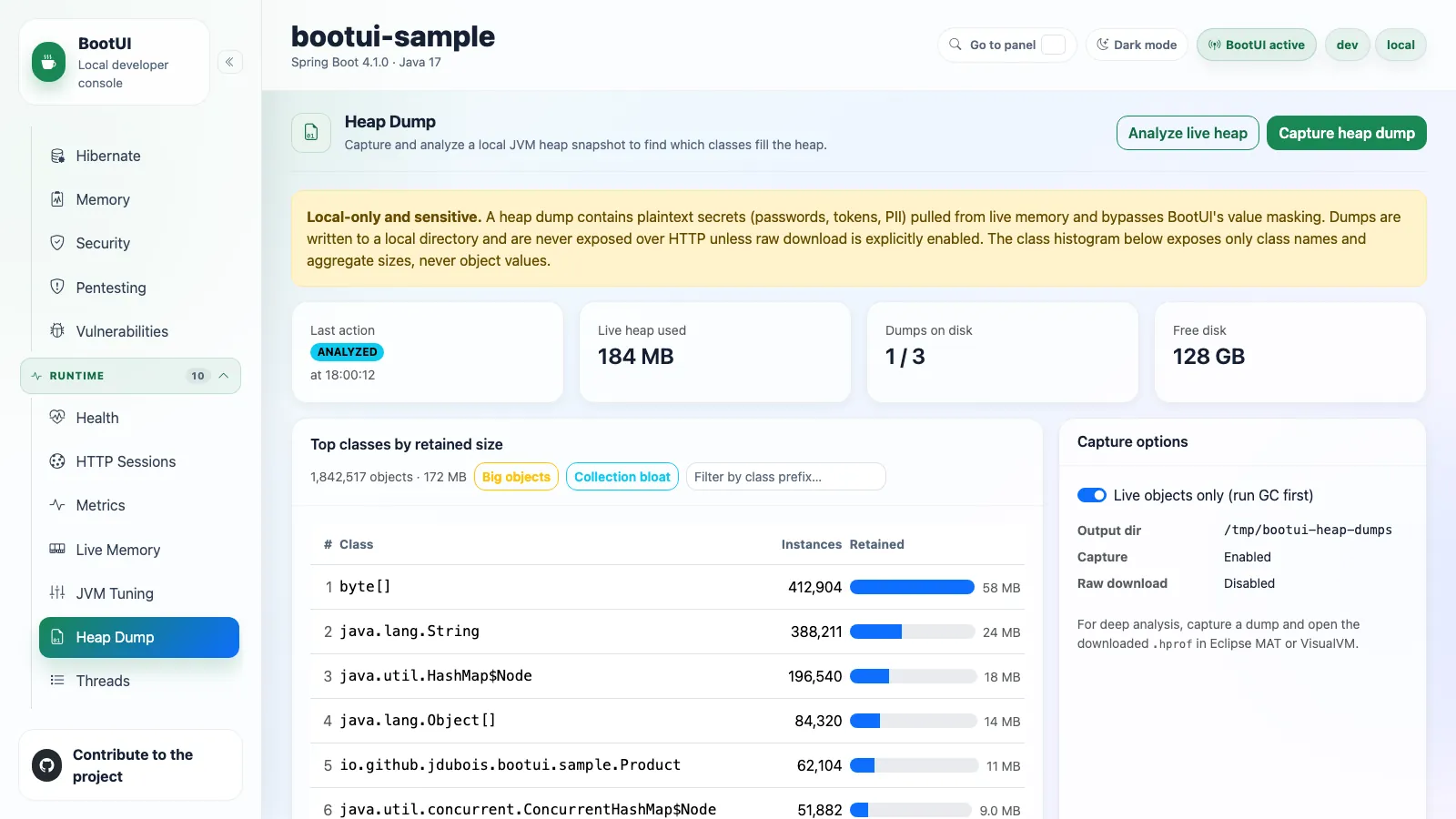1456x819 pixels.
Task: Click the Runtime section pulse icon
Action: click(x=36, y=376)
